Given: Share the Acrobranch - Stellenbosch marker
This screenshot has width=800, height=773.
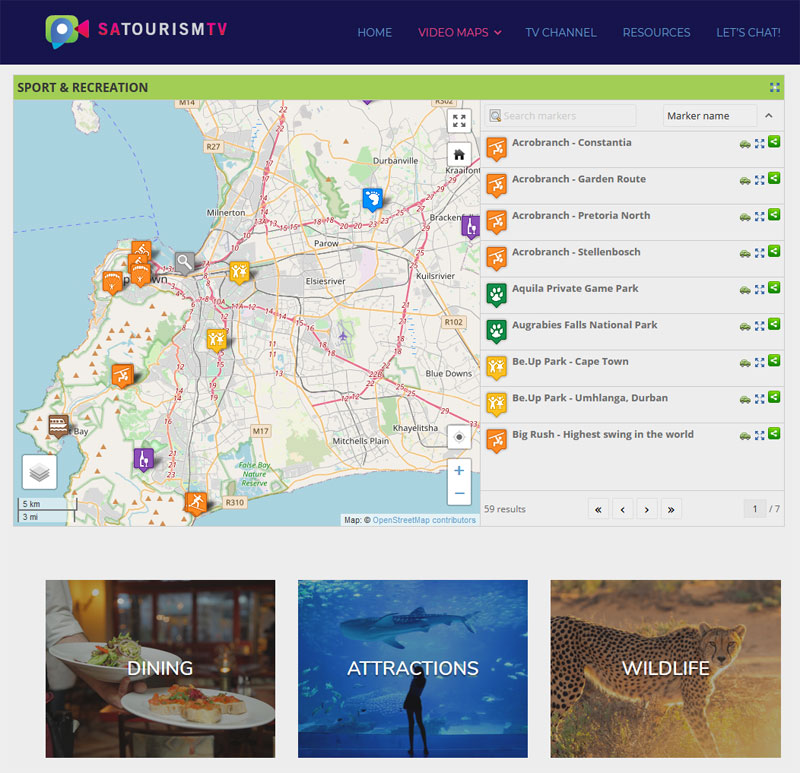Looking at the screenshot, I should 774,251.
